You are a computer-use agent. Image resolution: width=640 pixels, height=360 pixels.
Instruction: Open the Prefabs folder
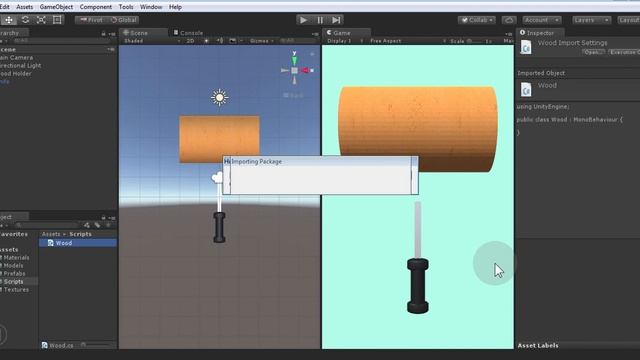coord(13,273)
